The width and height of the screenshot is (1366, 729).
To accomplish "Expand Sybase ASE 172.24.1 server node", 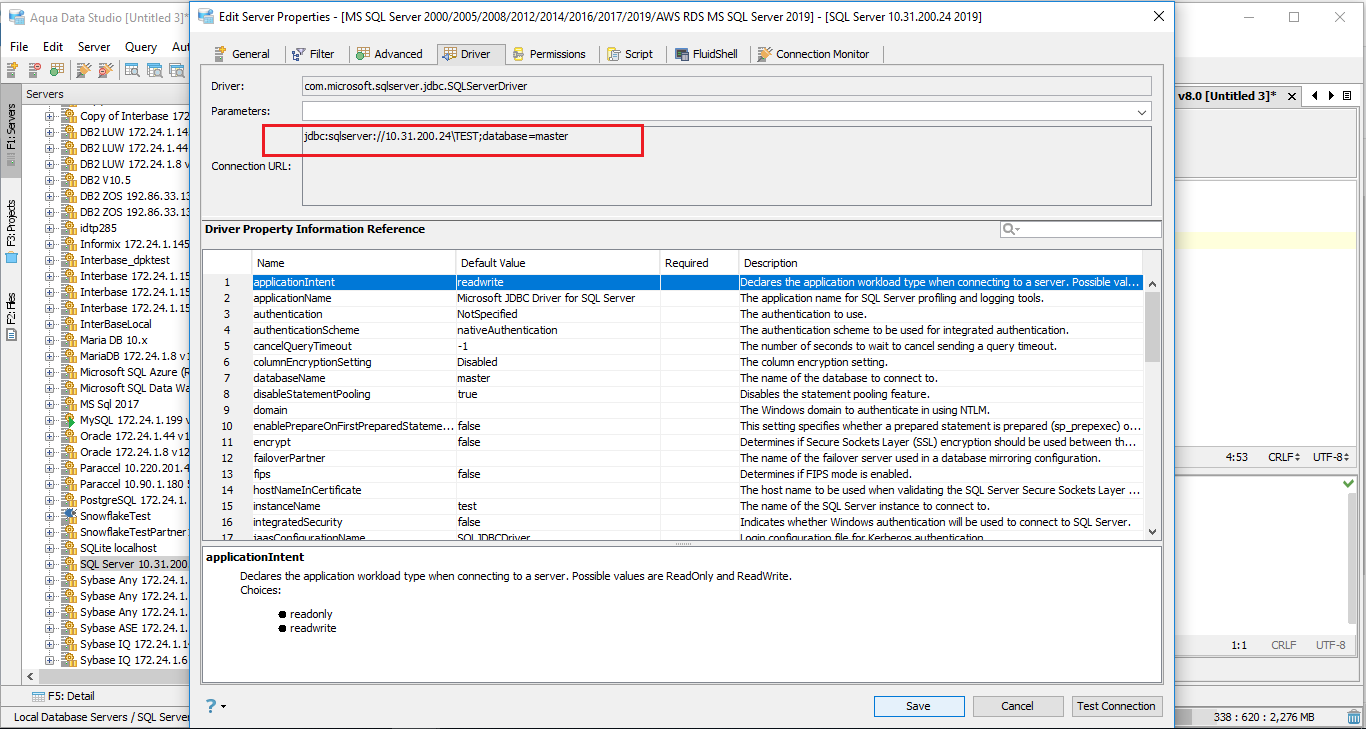I will coord(50,628).
